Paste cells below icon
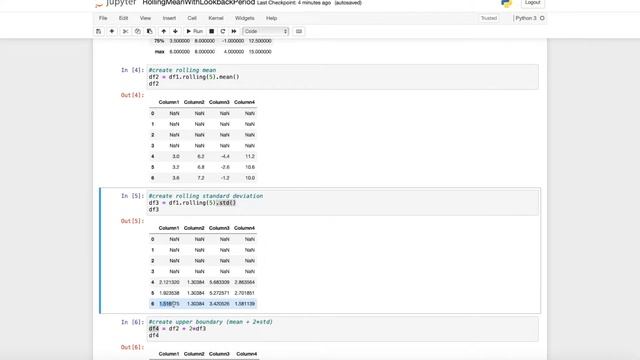This screenshot has height=360, width=640. tap(149, 31)
